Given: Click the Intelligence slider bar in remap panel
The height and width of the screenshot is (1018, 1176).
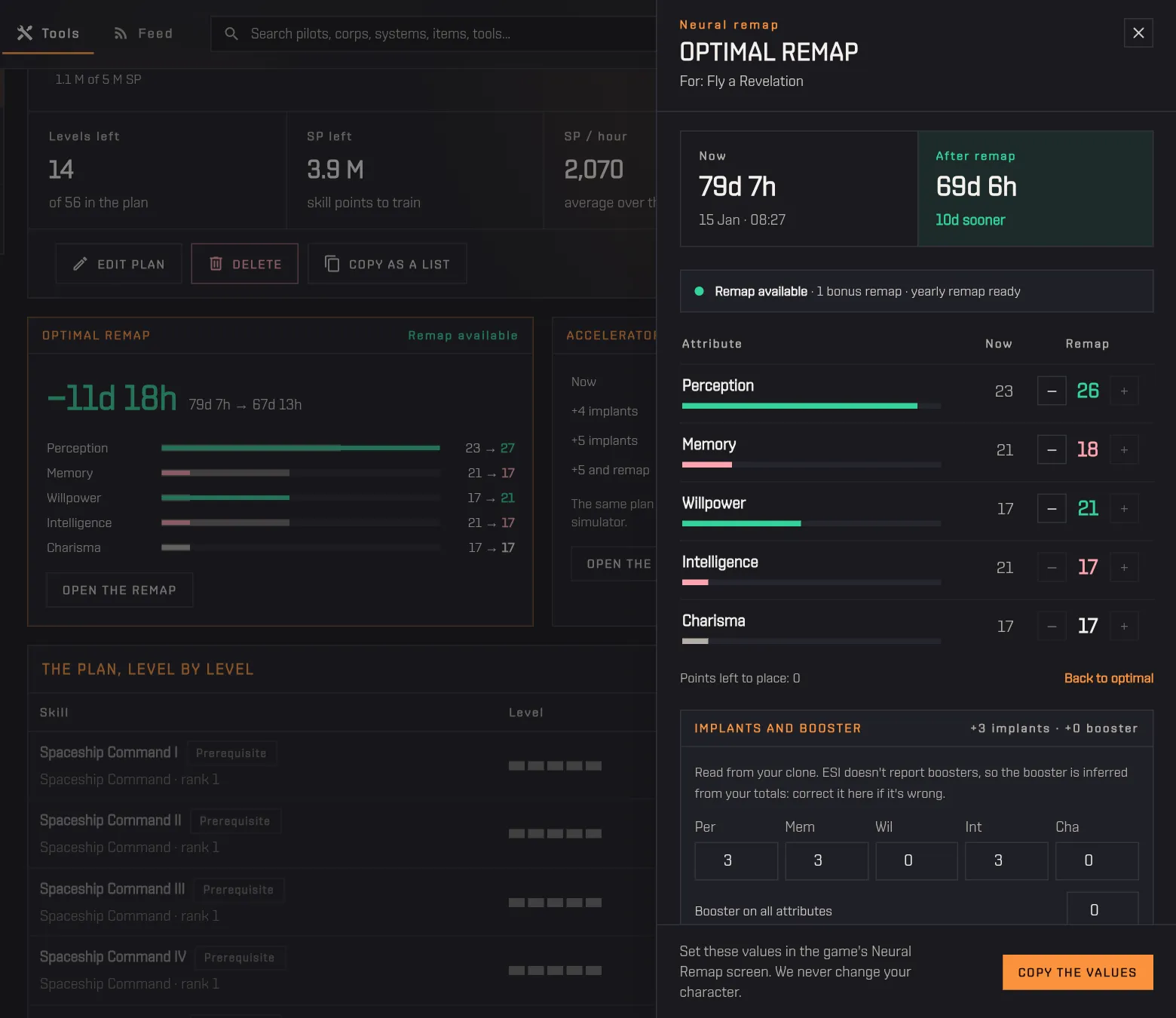Looking at the screenshot, I should (x=811, y=582).
